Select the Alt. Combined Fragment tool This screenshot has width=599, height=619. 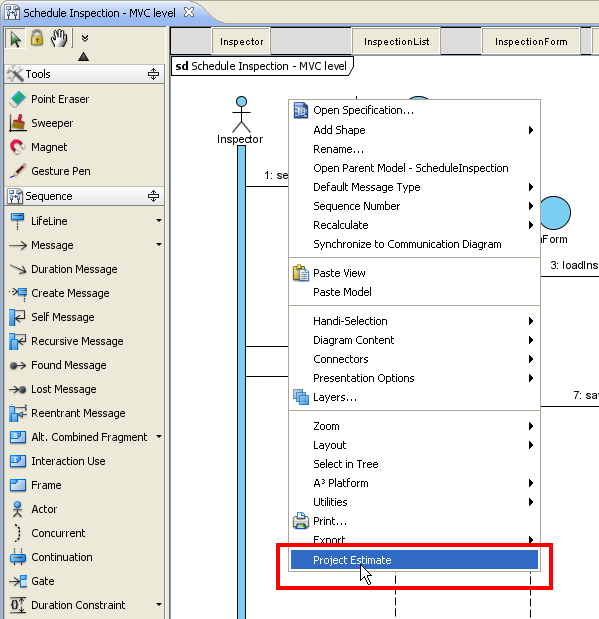[79, 437]
